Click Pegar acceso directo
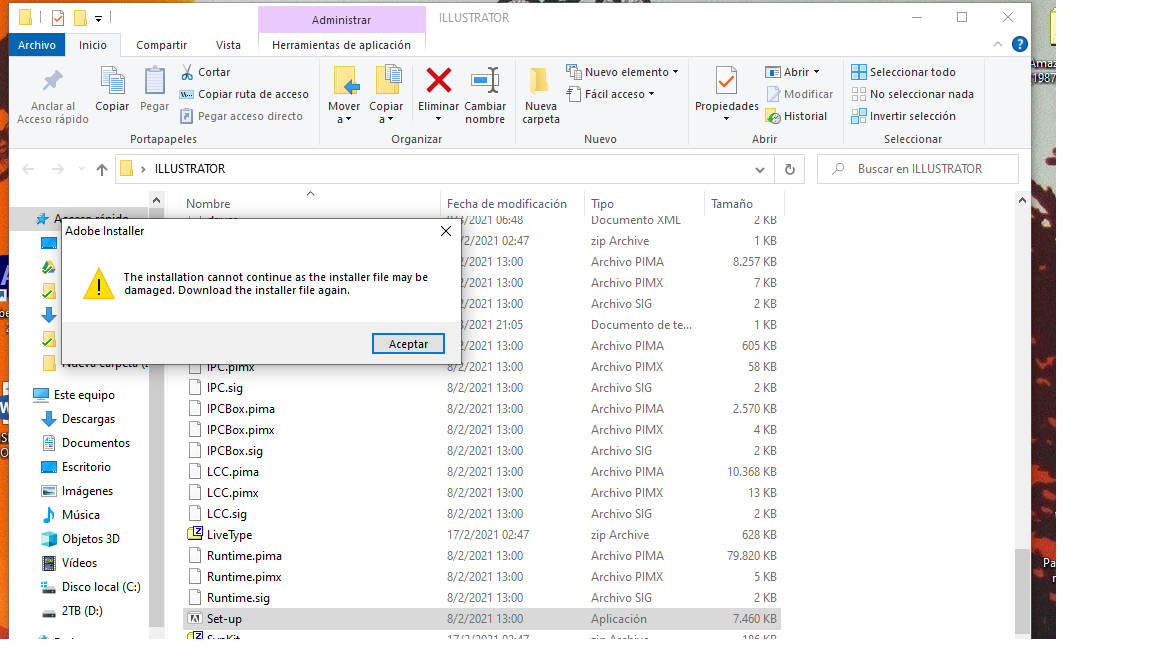The width and height of the screenshot is (1152, 648). [242, 116]
